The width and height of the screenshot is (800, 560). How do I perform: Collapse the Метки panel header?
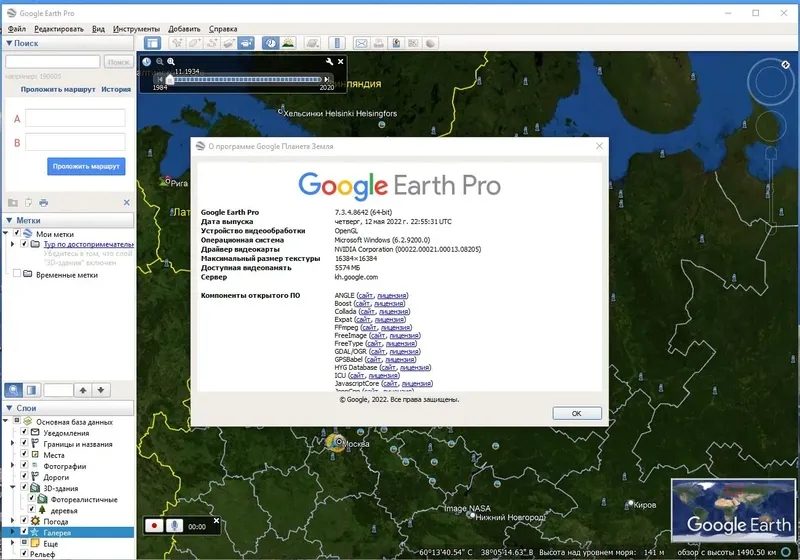click(69, 220)
